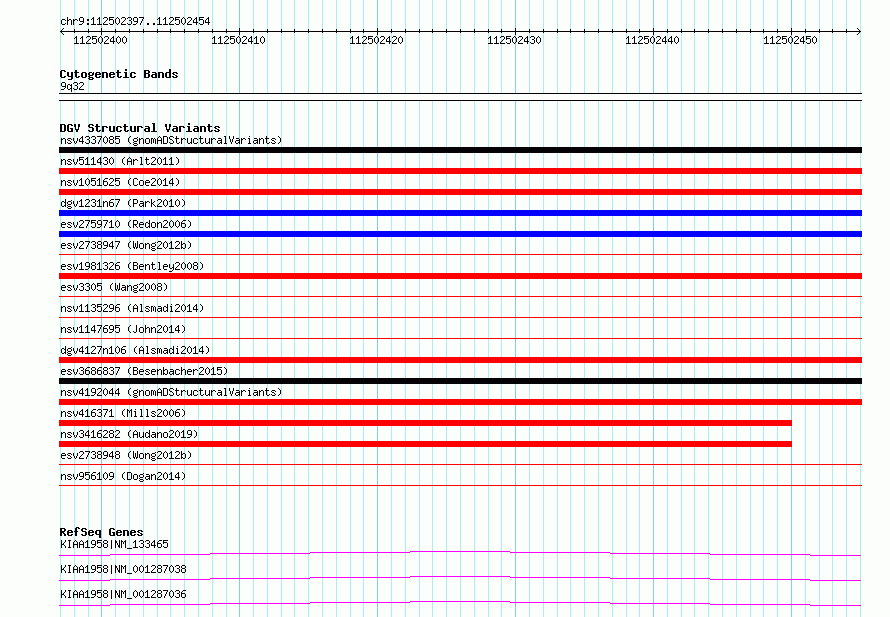890x617 pixels.
Task: Open variant nsv4192044 (gnomADStructuralVariants)
Action: point(171,392)
